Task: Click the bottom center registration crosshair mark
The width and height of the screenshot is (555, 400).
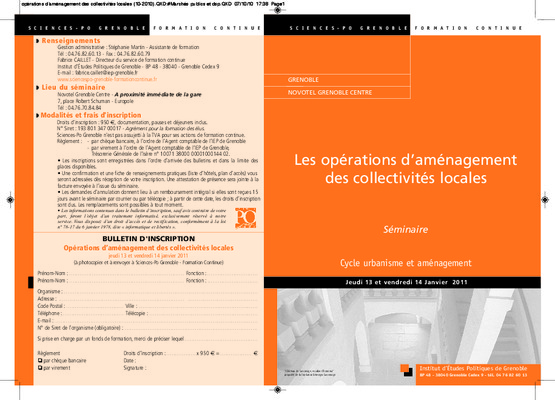Action: point(278,390)
